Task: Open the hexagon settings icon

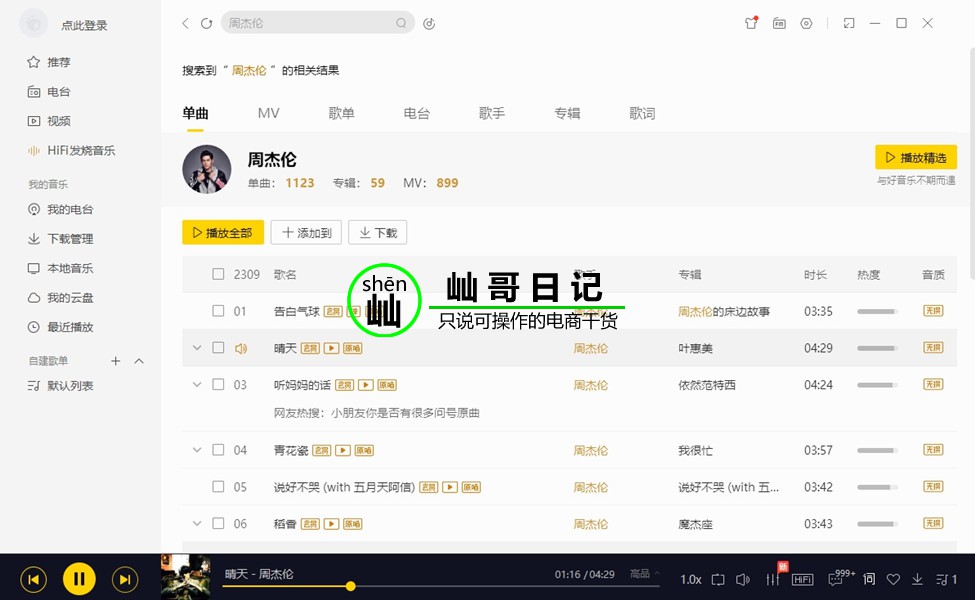Action: coord(806,24)
